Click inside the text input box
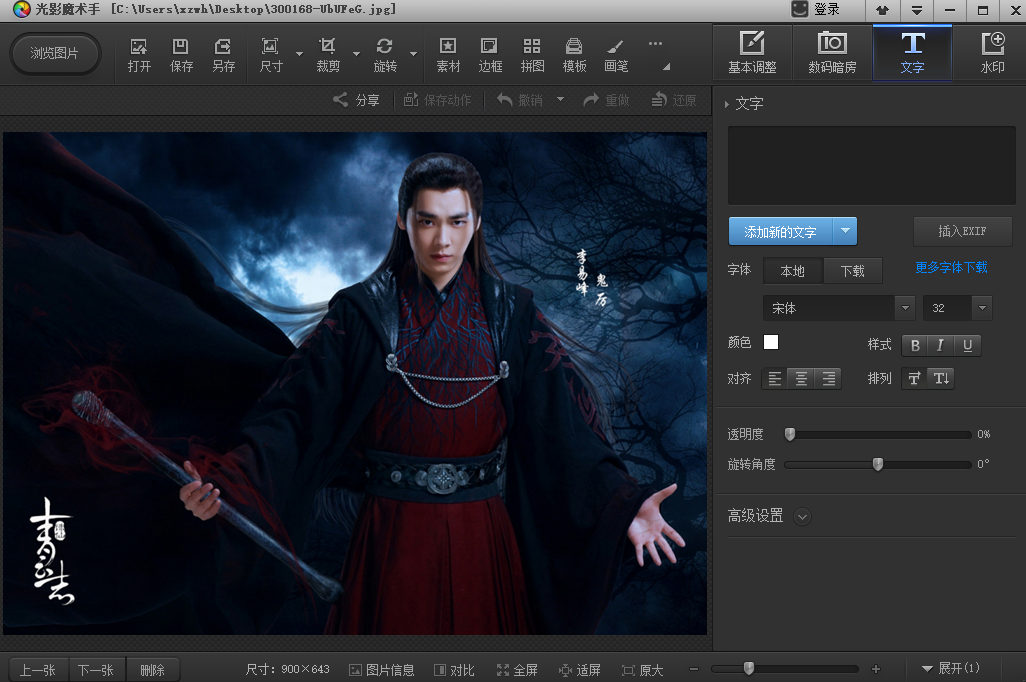Viewport: 1026px width, 682px height. pos(871,166)
